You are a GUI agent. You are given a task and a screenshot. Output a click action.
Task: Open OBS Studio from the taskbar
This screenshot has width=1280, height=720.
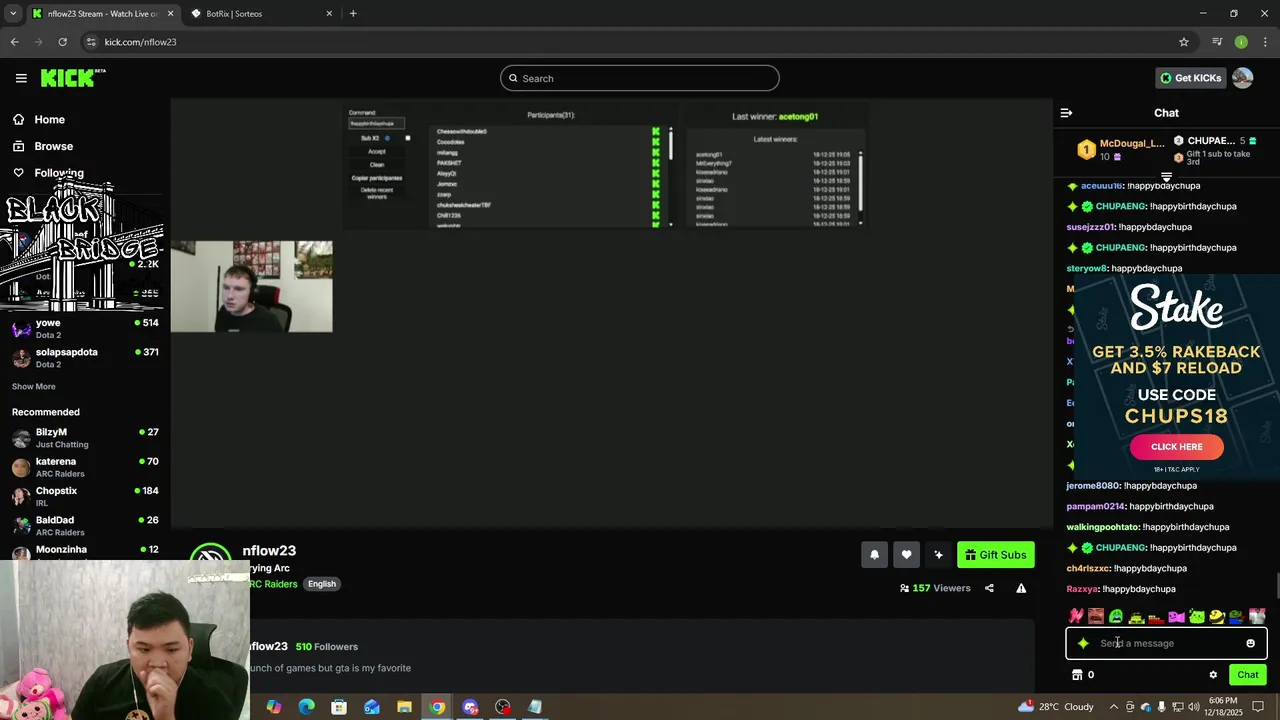click(503, 707)
